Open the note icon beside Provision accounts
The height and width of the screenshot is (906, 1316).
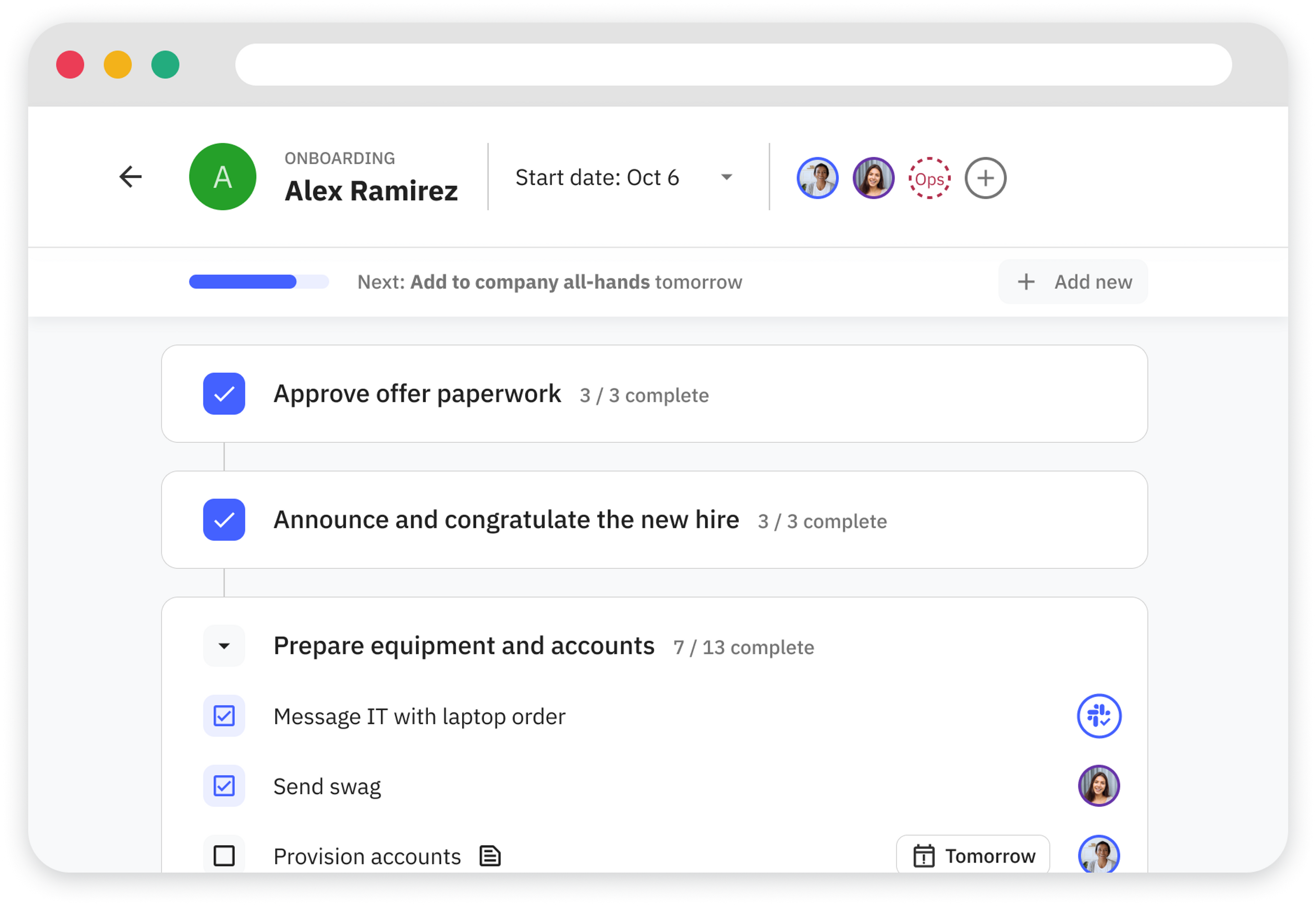point(490,856)
